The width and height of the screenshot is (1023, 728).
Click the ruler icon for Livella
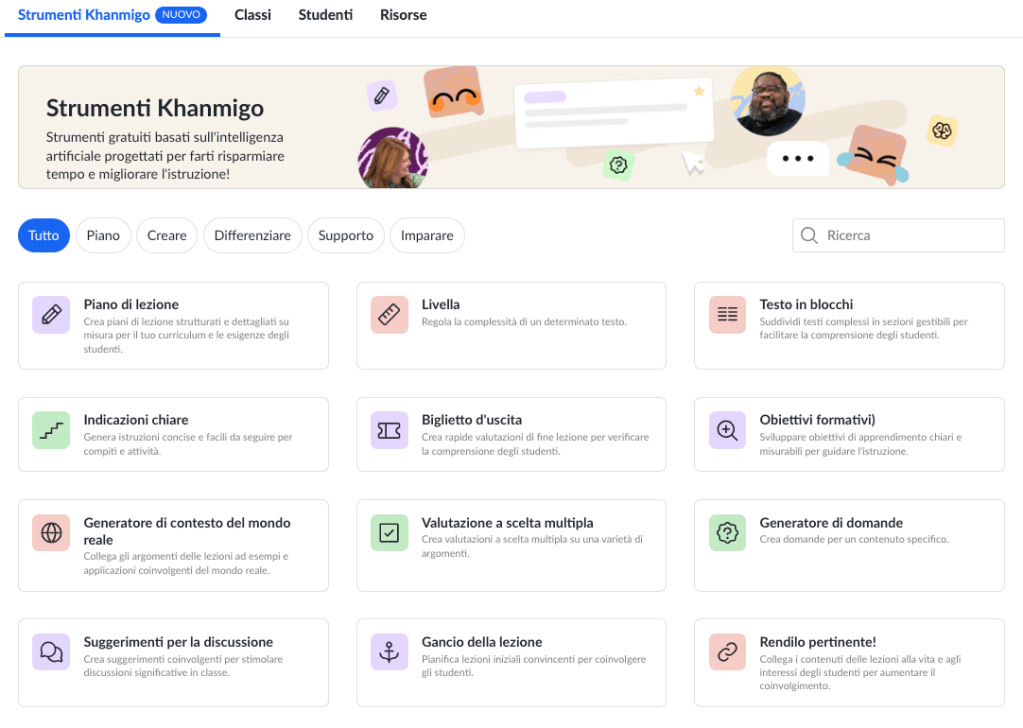[x=389, y=315]
